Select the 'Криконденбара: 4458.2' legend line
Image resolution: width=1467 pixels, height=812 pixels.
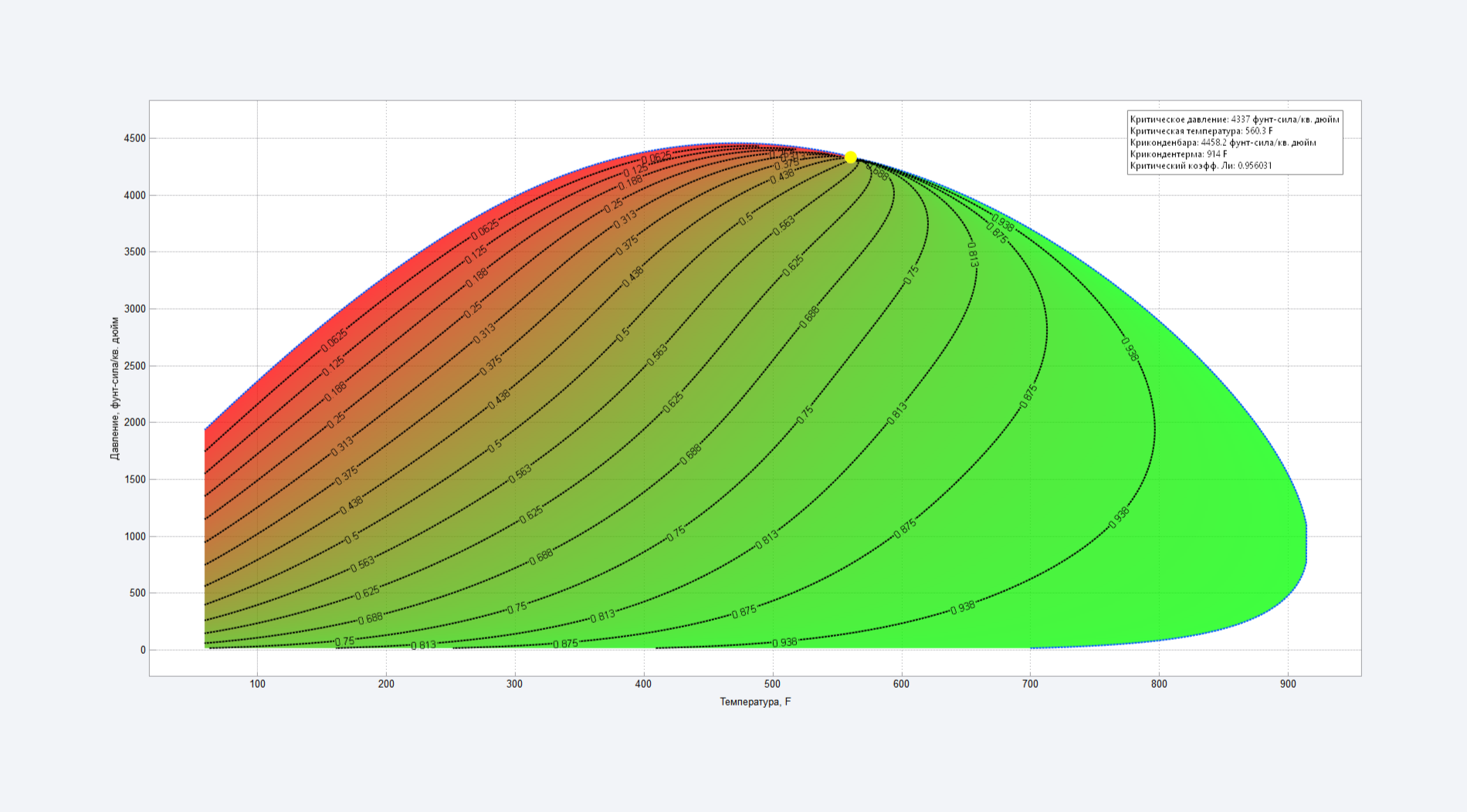[x=1223, y=143]
